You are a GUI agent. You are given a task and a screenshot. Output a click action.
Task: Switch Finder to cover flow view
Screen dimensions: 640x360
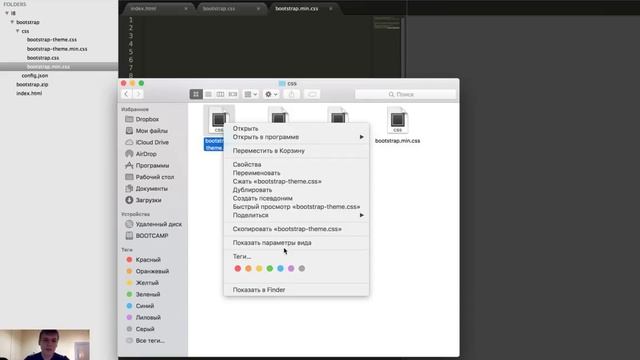(x=233, y=94)
